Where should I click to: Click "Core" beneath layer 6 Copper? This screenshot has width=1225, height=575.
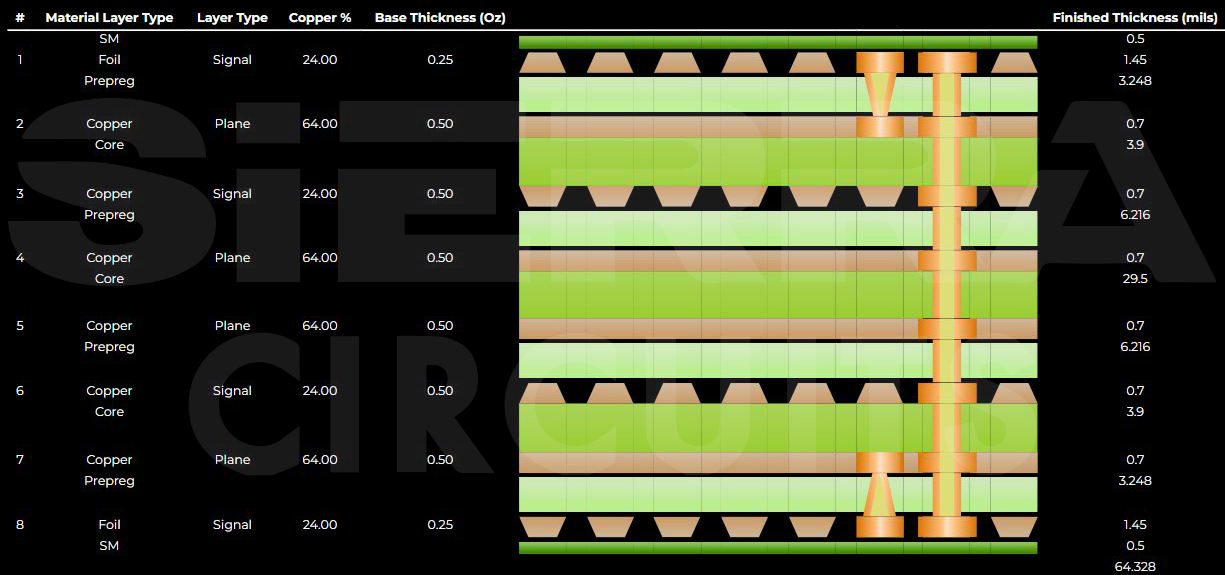tap(109, 412)
